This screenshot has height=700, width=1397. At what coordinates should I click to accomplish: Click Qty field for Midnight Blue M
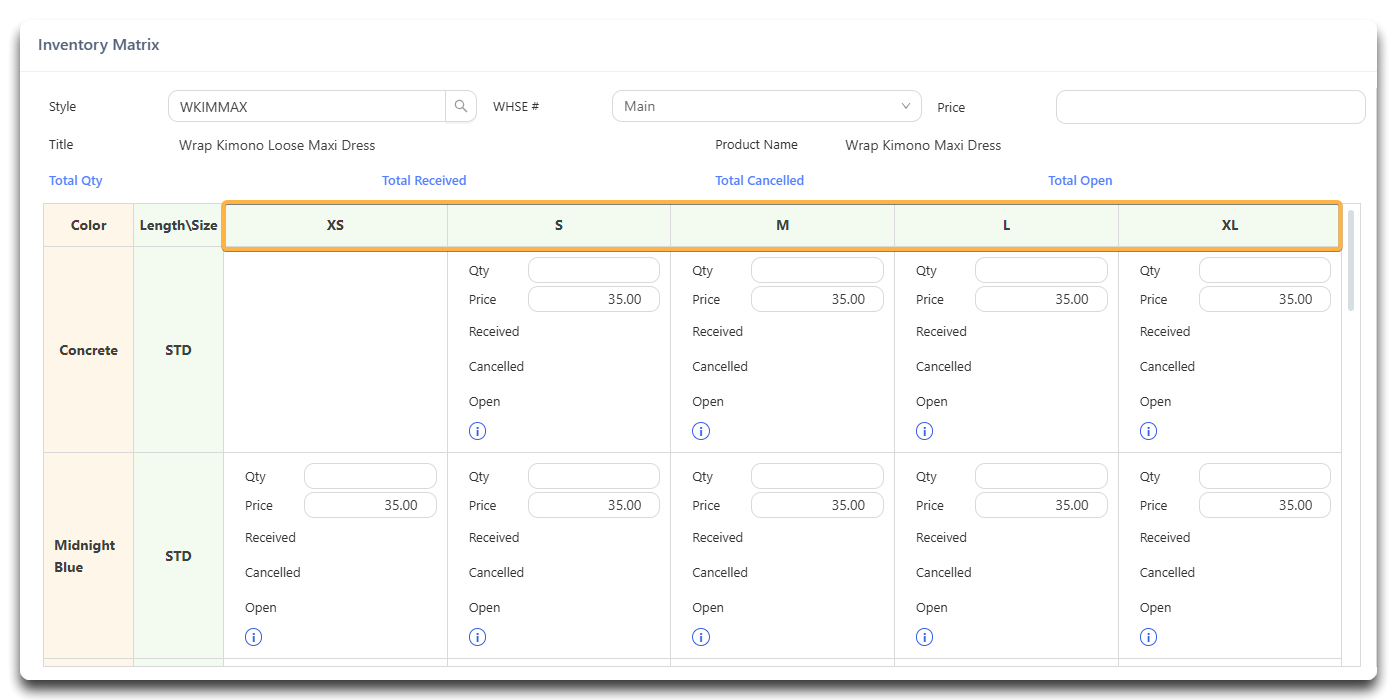tap(817, 476)
